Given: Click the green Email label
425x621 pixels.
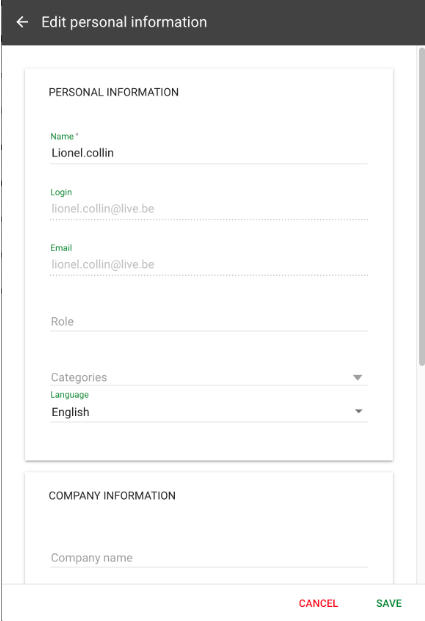Looking at the screenshot, I should click(61, 248).
